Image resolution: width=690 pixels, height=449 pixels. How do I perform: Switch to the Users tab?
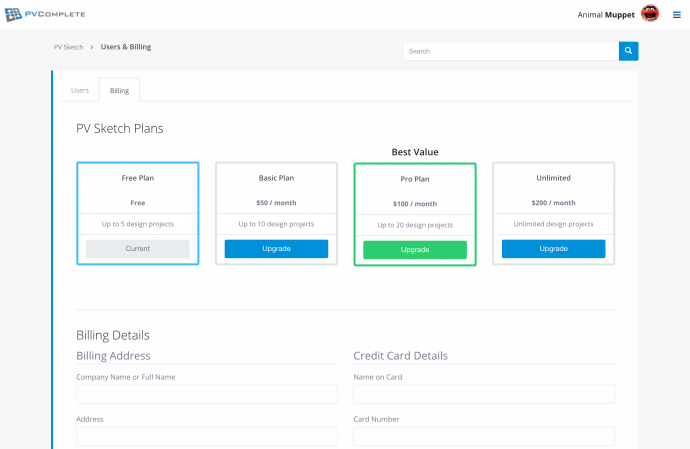[80, 90]
